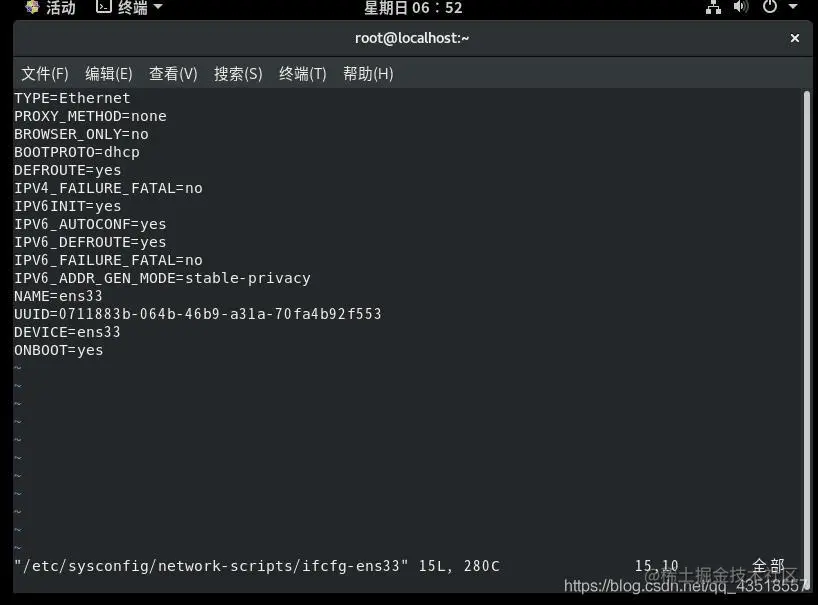Viewport: 818px width, 605px height.
Task: Click the line IPV4_FAILURE_FATAL=no
Action: tap(109, 188)
